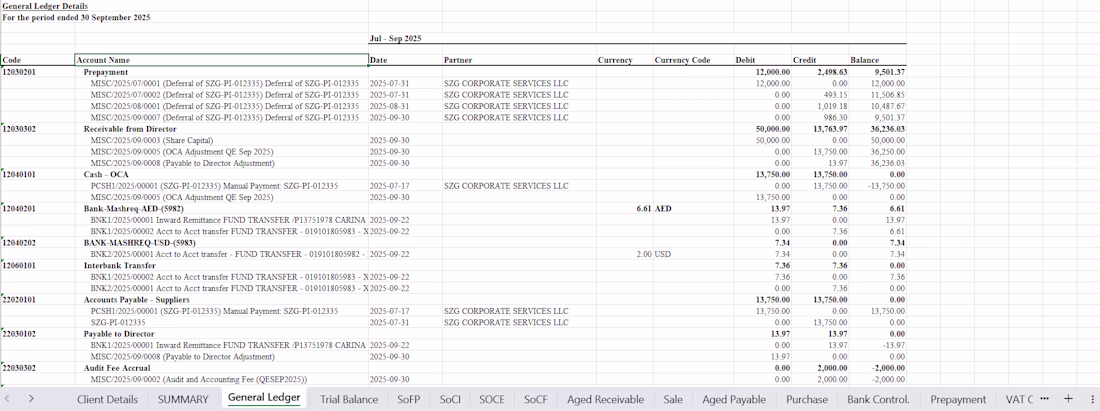This screenshot has width=1100, height=411.
Task: Select the USD currency code cell
Action: click(694, 254)
